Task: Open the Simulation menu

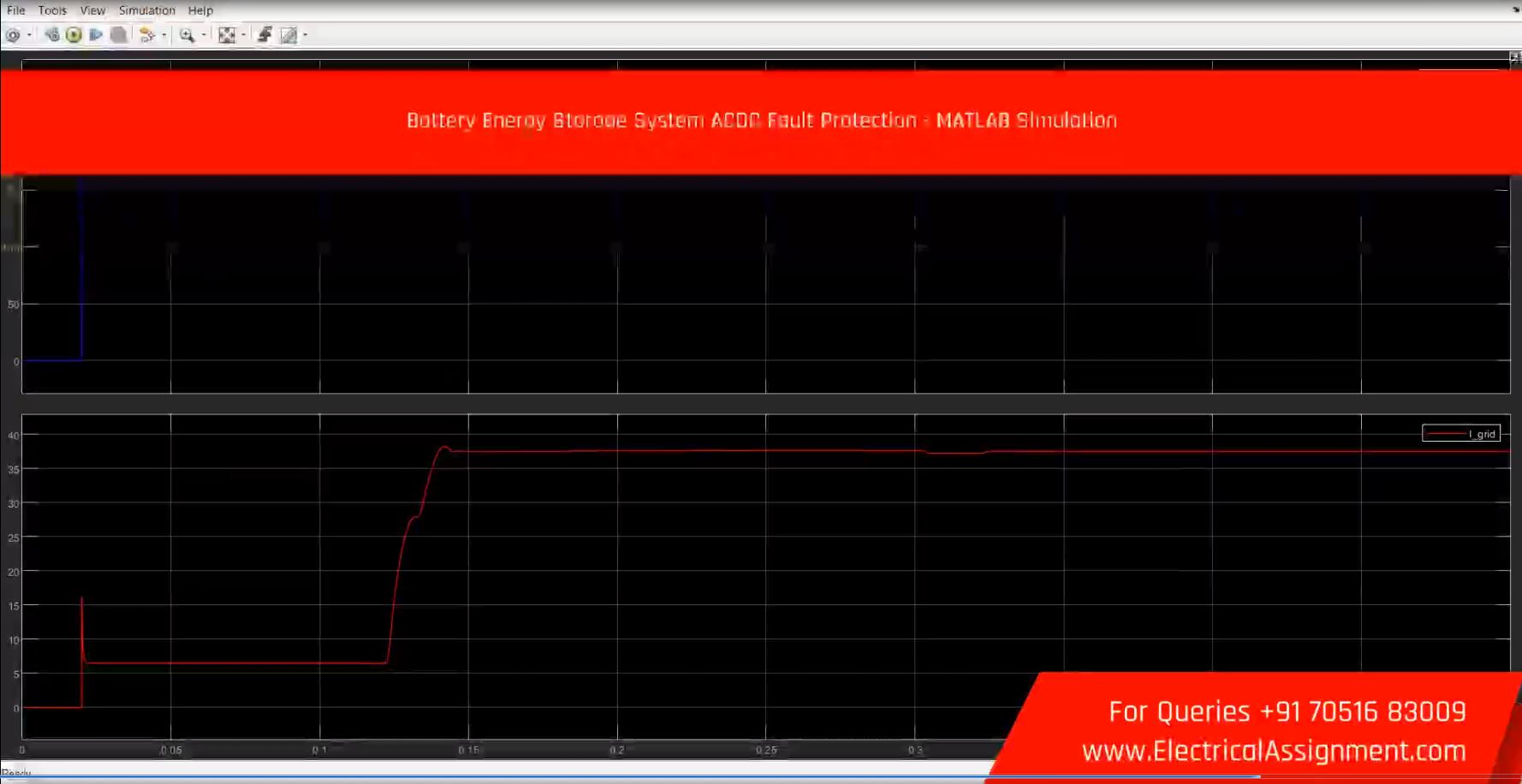Action: coord(147,10)
